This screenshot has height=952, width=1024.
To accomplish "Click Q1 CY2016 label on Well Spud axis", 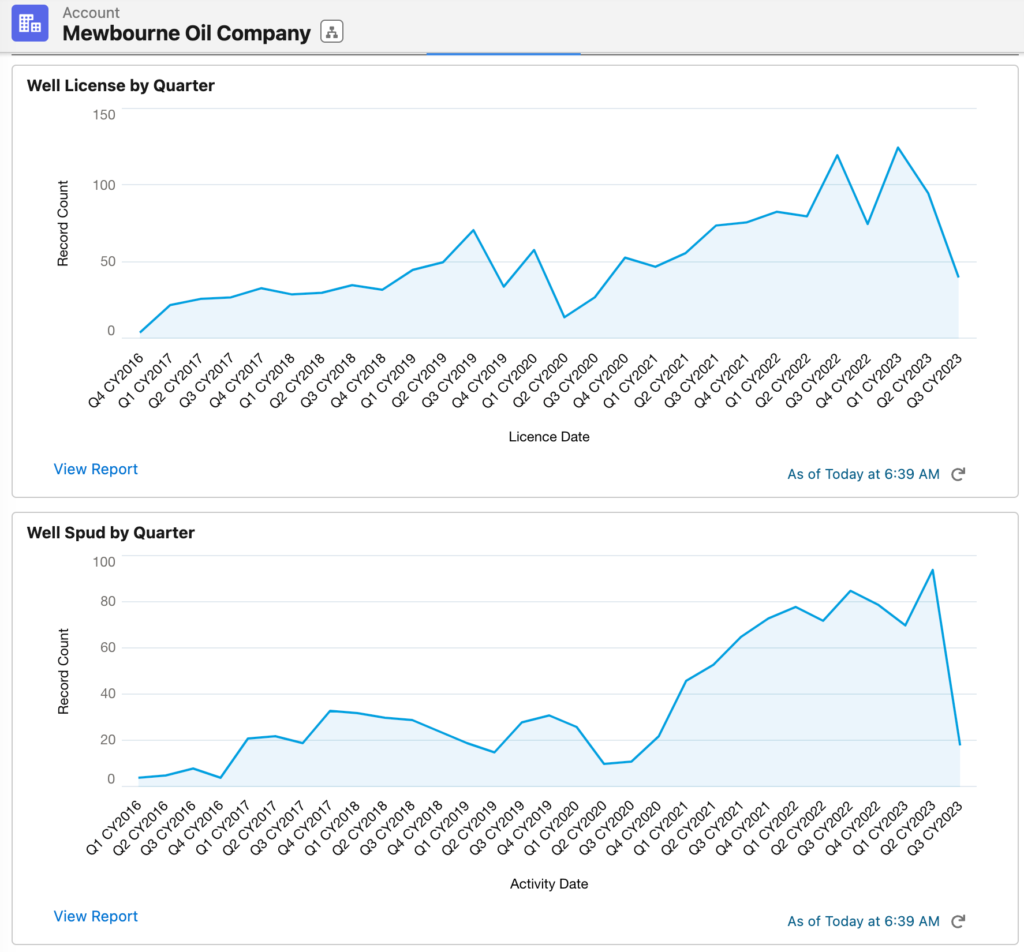I will click(x=114, y=827).
